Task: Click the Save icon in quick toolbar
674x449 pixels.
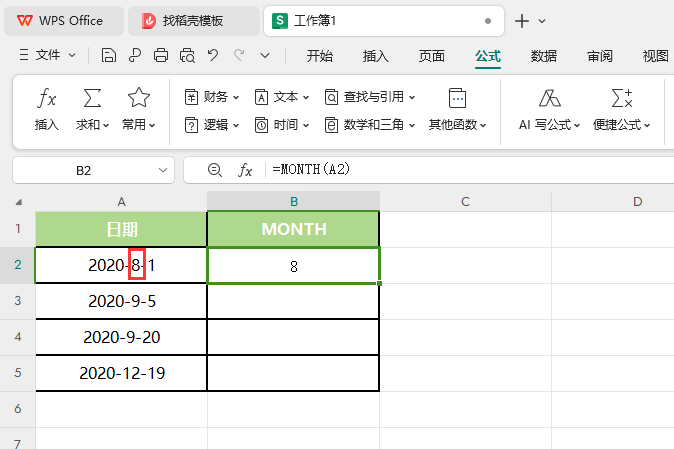Action: (108, 55)
